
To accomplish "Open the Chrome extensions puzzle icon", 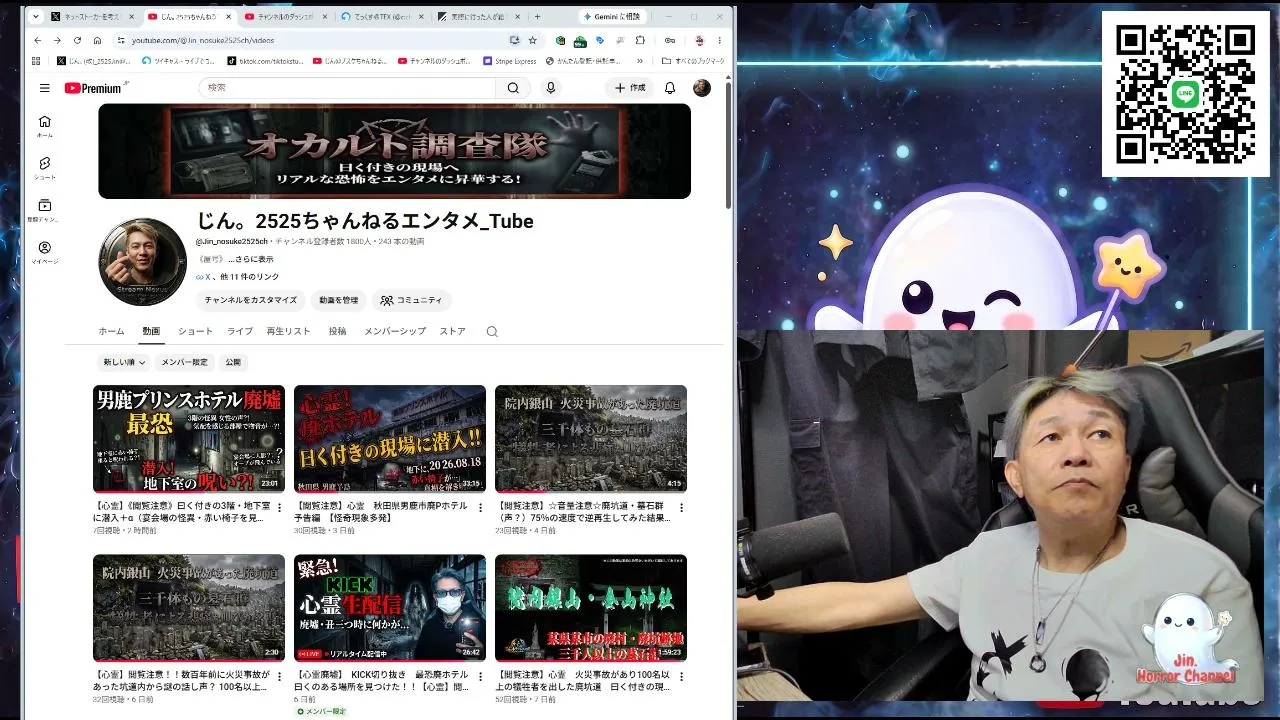I will click(x=640, y=40).
